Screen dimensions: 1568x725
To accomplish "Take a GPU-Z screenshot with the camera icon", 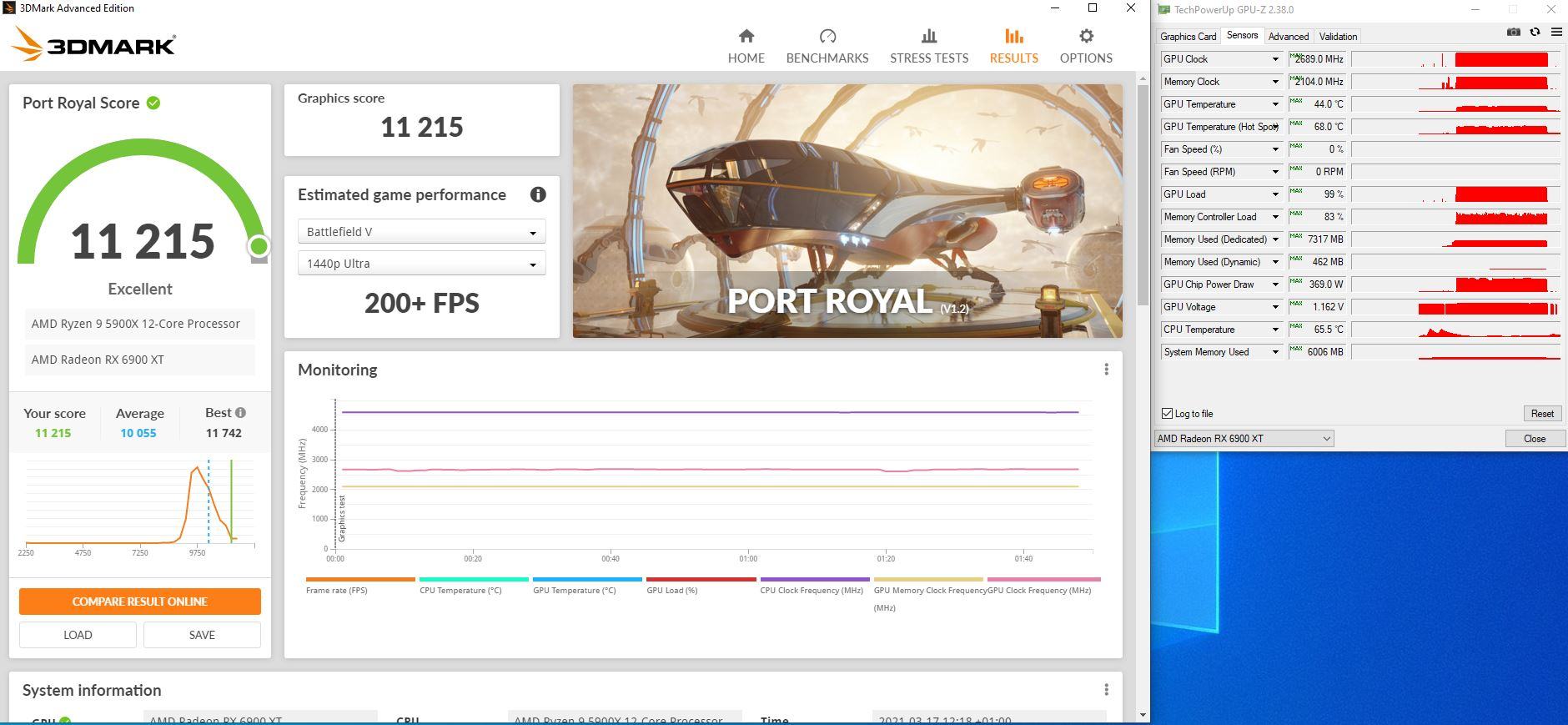I will coord(1513,33).
